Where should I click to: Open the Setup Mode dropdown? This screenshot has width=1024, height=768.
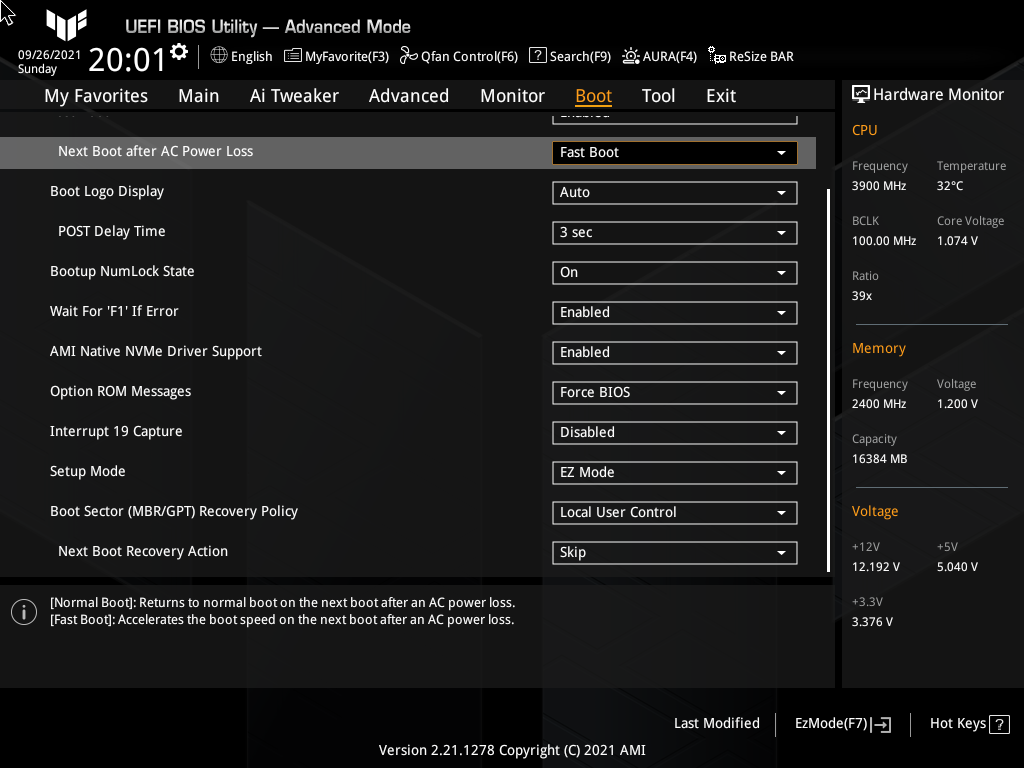[674, 472]
